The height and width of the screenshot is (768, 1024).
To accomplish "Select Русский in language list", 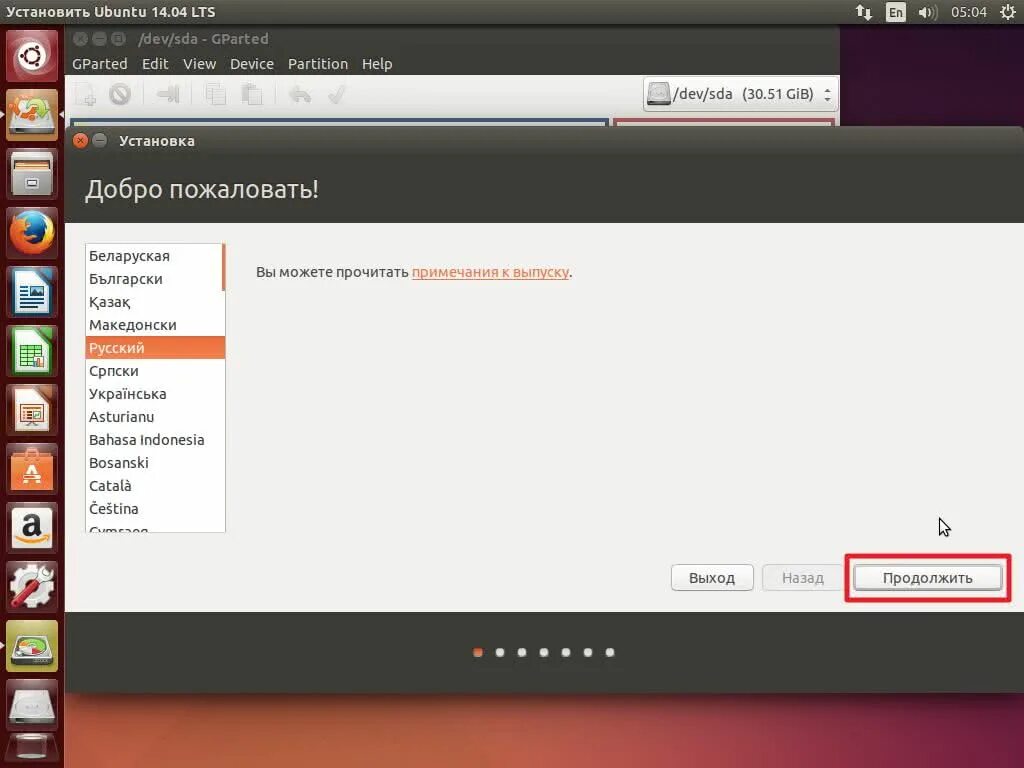I will point(155,347).
